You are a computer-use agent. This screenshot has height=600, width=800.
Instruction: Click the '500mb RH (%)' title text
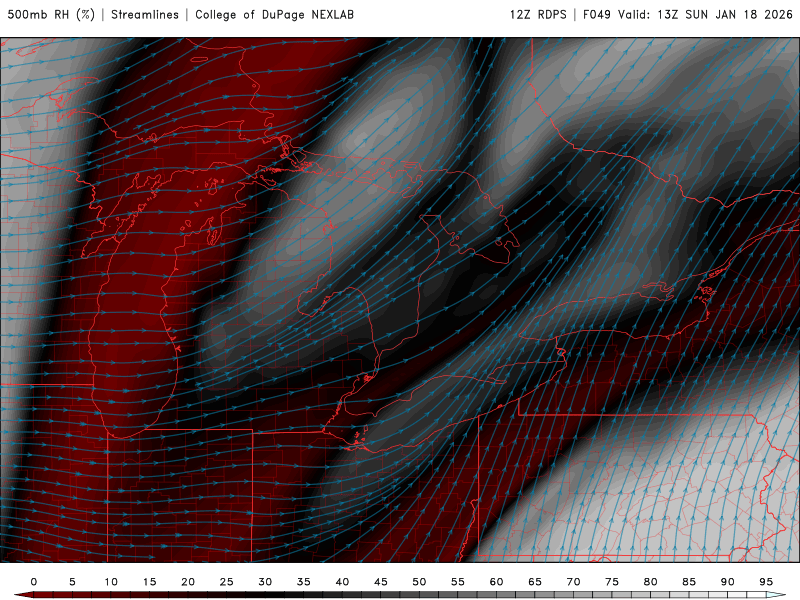(x=51, y=15)
